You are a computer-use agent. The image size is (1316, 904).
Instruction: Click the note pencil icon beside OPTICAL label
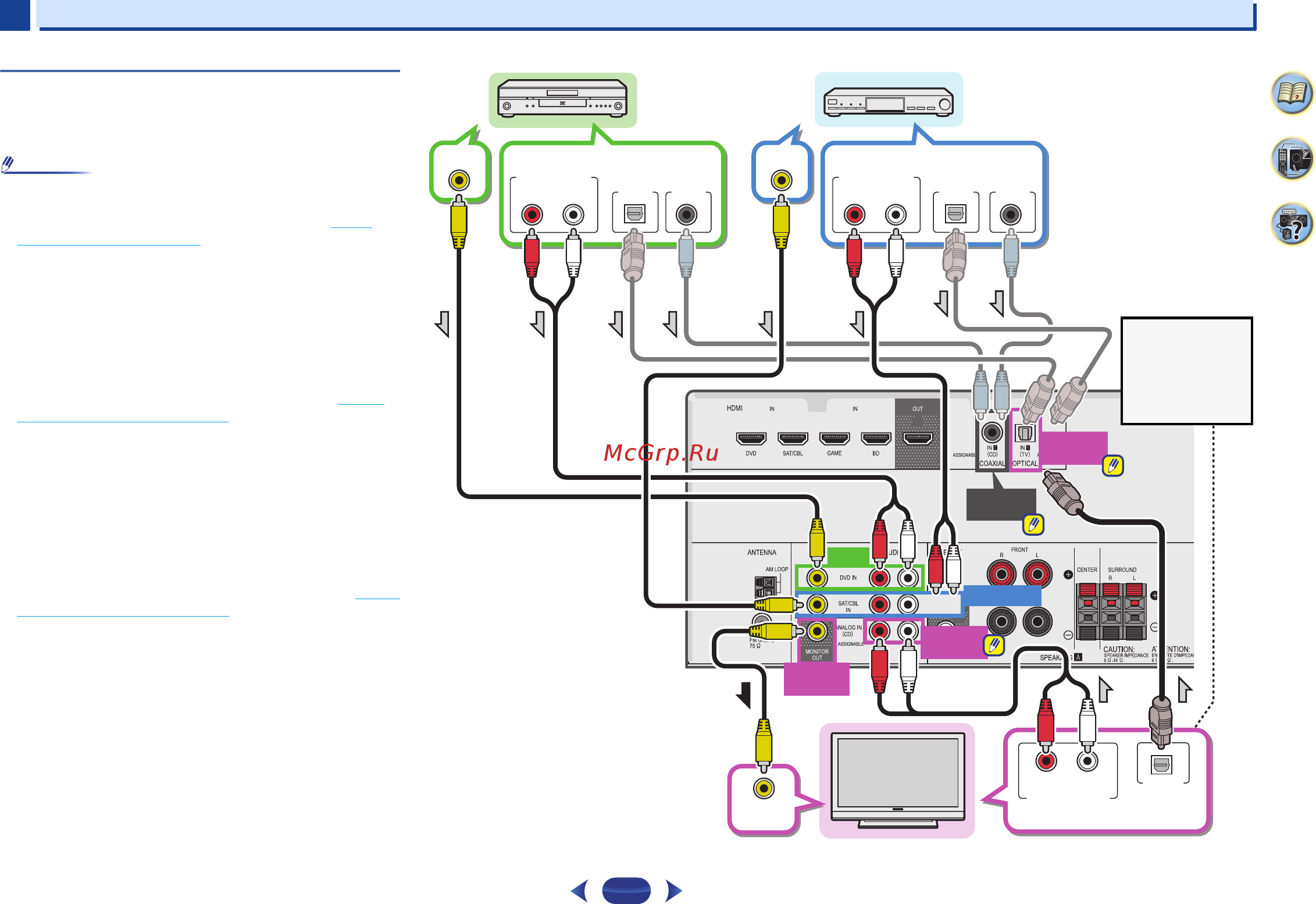[1113, 465]
